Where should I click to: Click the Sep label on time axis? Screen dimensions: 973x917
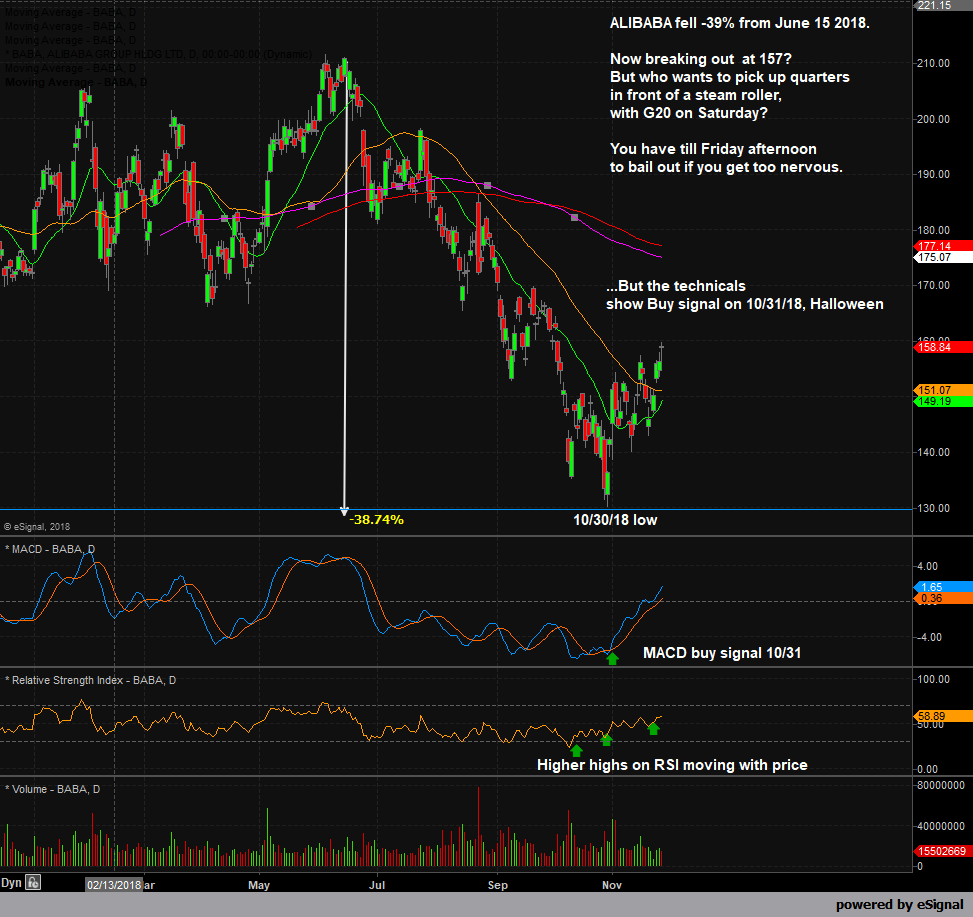pyautogui.click(x=498, y=885)
